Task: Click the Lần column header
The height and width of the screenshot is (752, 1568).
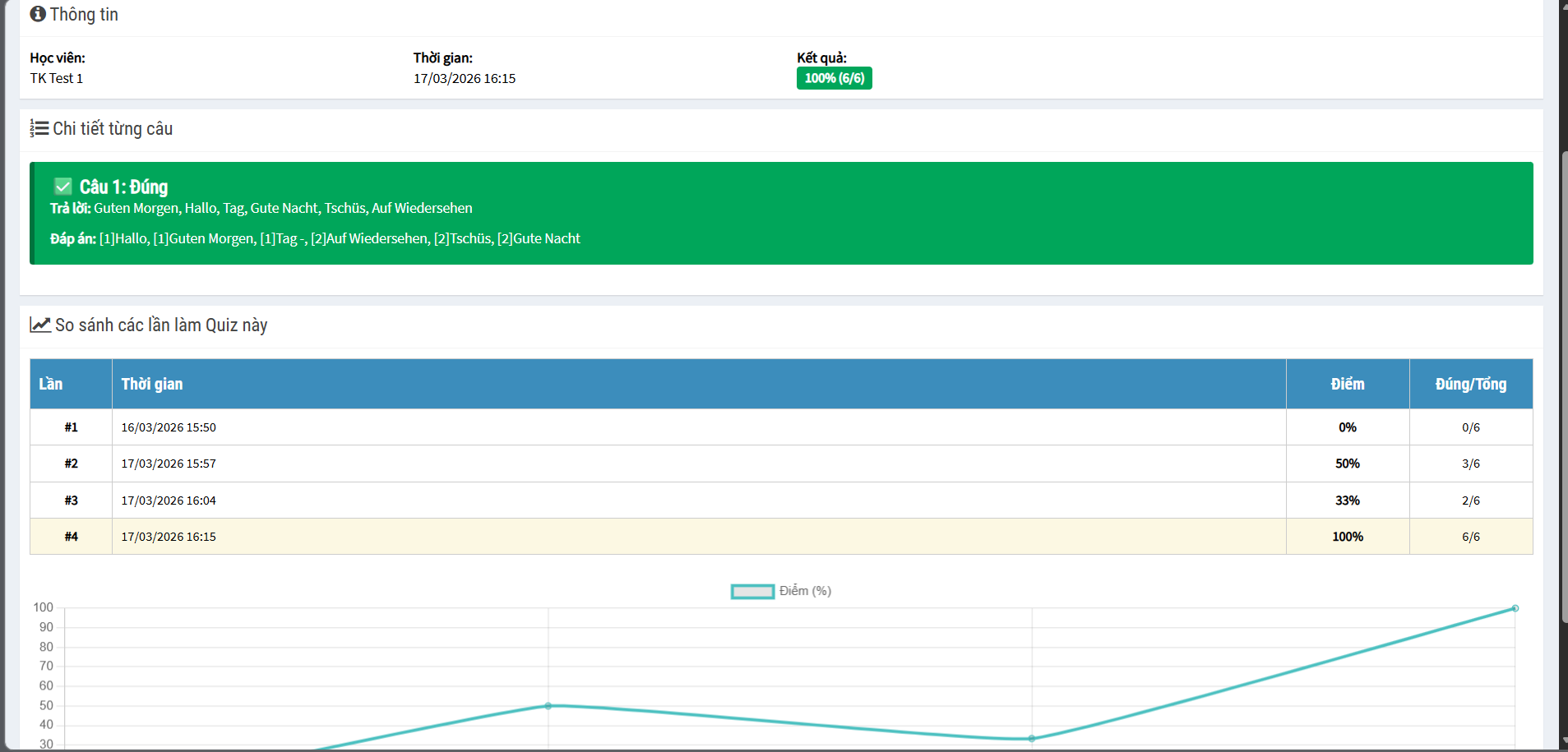Action: [51, 384]
